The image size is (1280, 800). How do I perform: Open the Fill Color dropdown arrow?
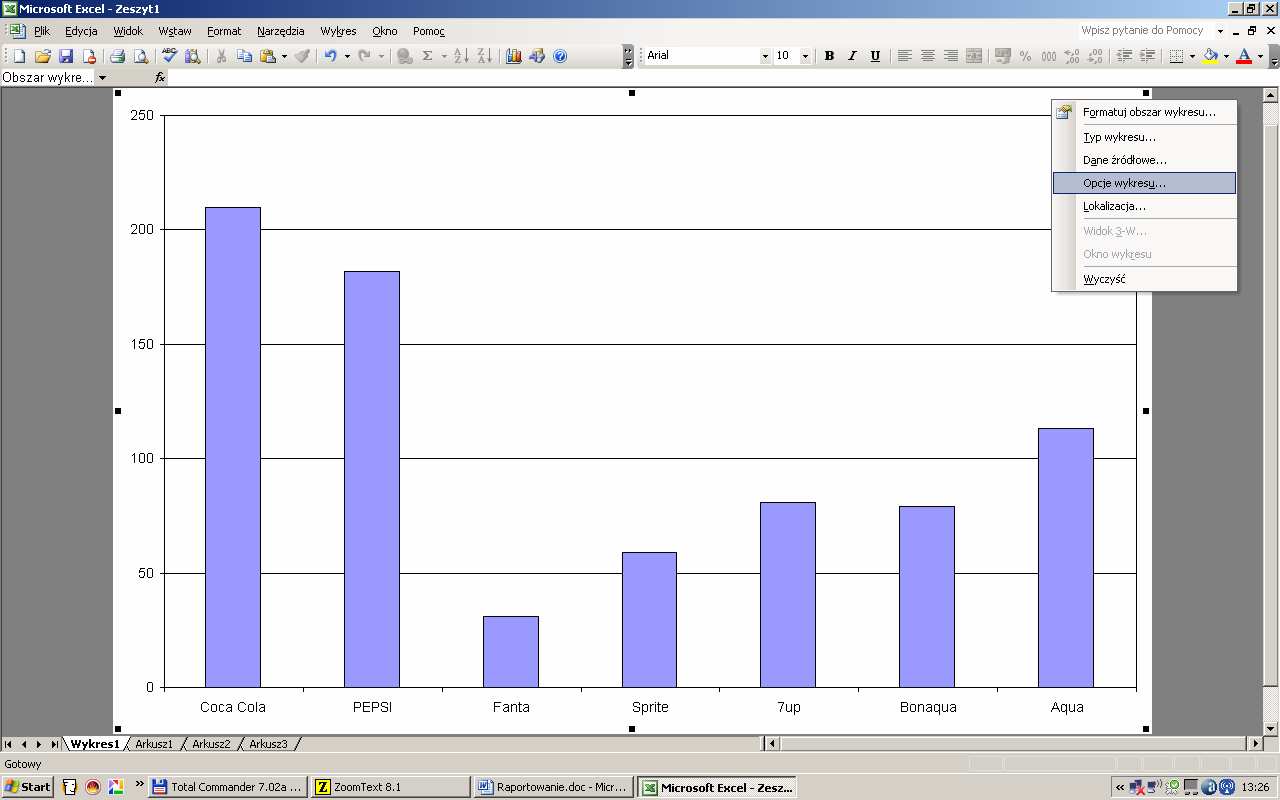pos(1227,56)
